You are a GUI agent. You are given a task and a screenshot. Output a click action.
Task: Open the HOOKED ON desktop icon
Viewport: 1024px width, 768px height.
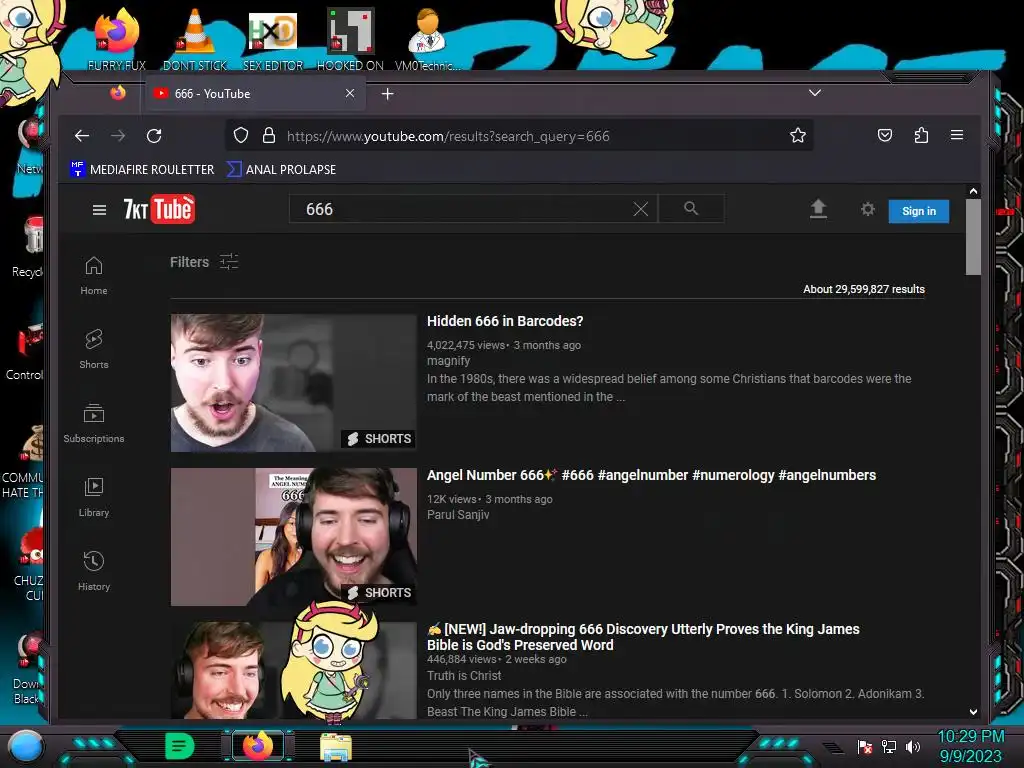coord(350,39)
